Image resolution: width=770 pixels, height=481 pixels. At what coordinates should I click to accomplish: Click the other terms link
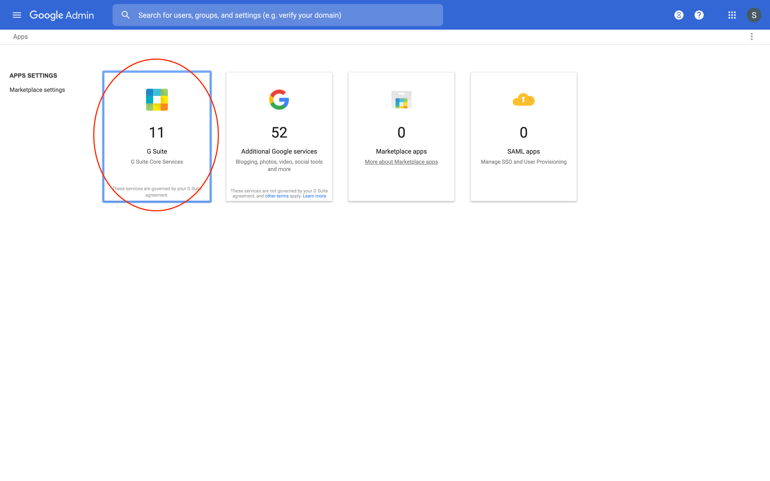277,196
